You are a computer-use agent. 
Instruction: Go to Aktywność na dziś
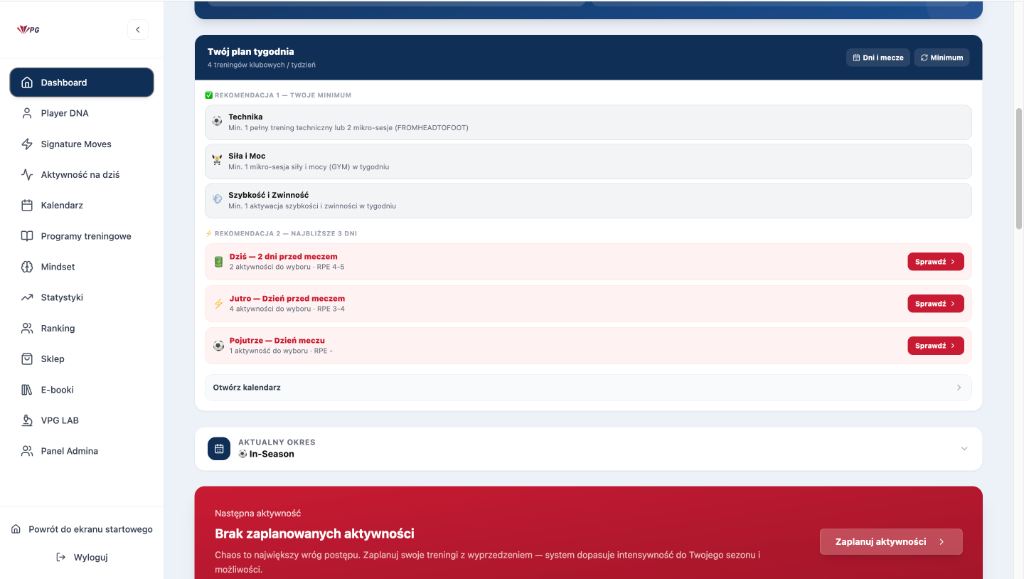point(82,174)
